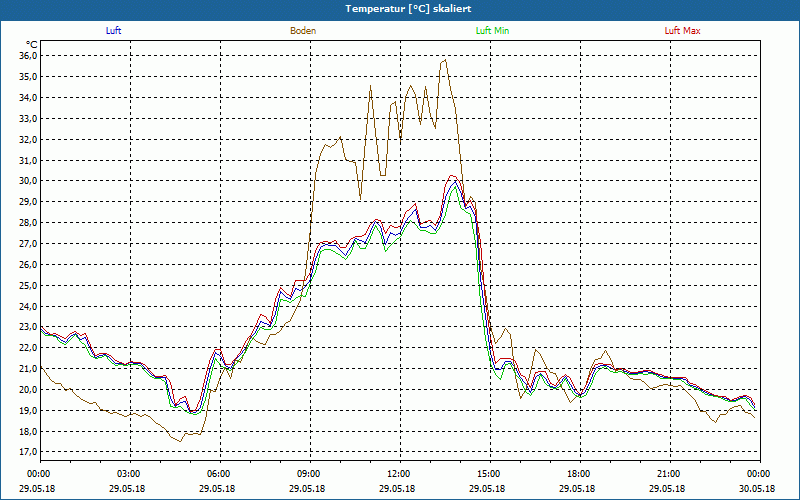Click the brown Boden legend label

pyautogui.click(x=303, y=31)
